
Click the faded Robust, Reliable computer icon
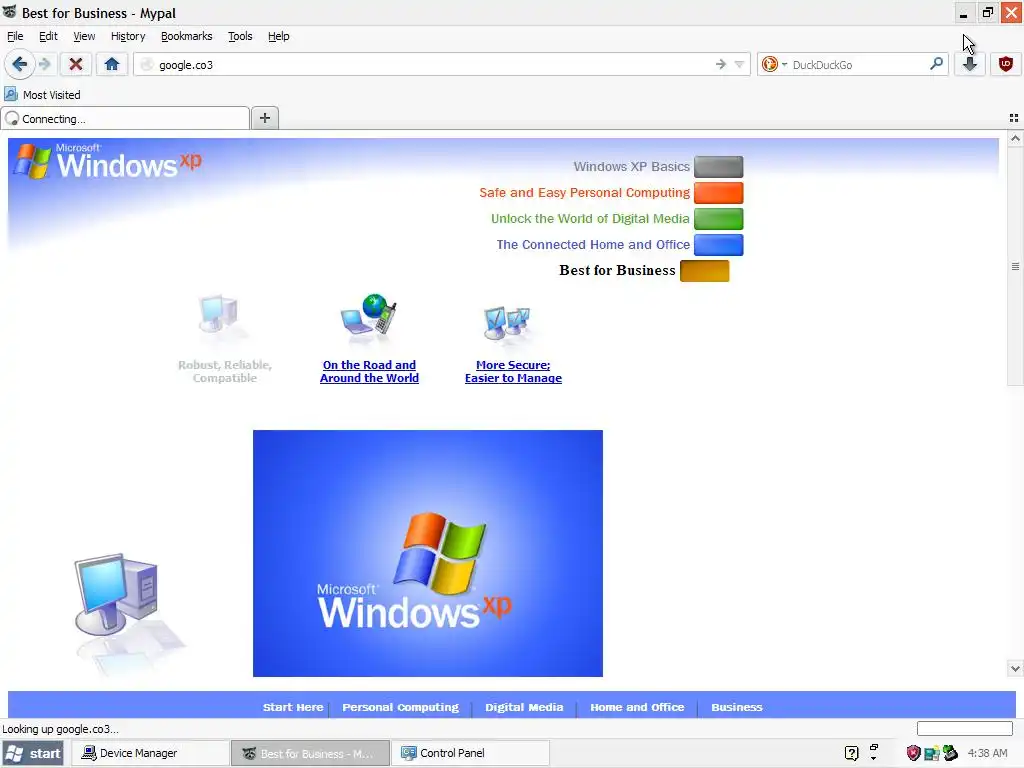221,318
